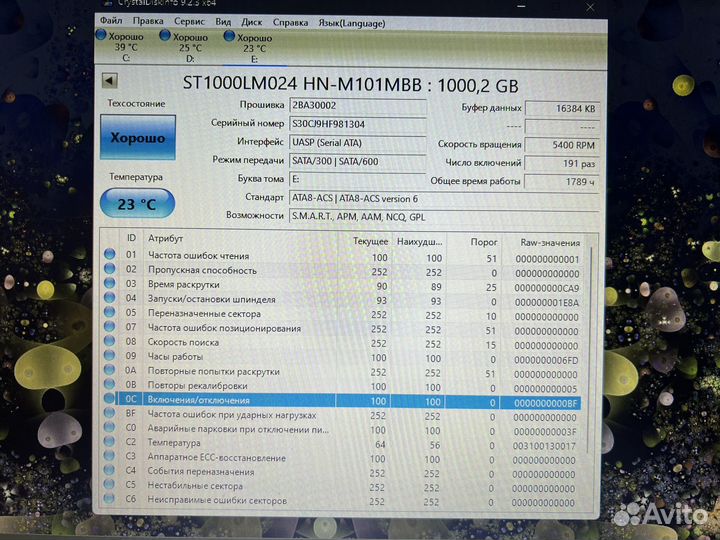Click status circle for attribute 01
The image size is (720, 540).
pos(110,256)
